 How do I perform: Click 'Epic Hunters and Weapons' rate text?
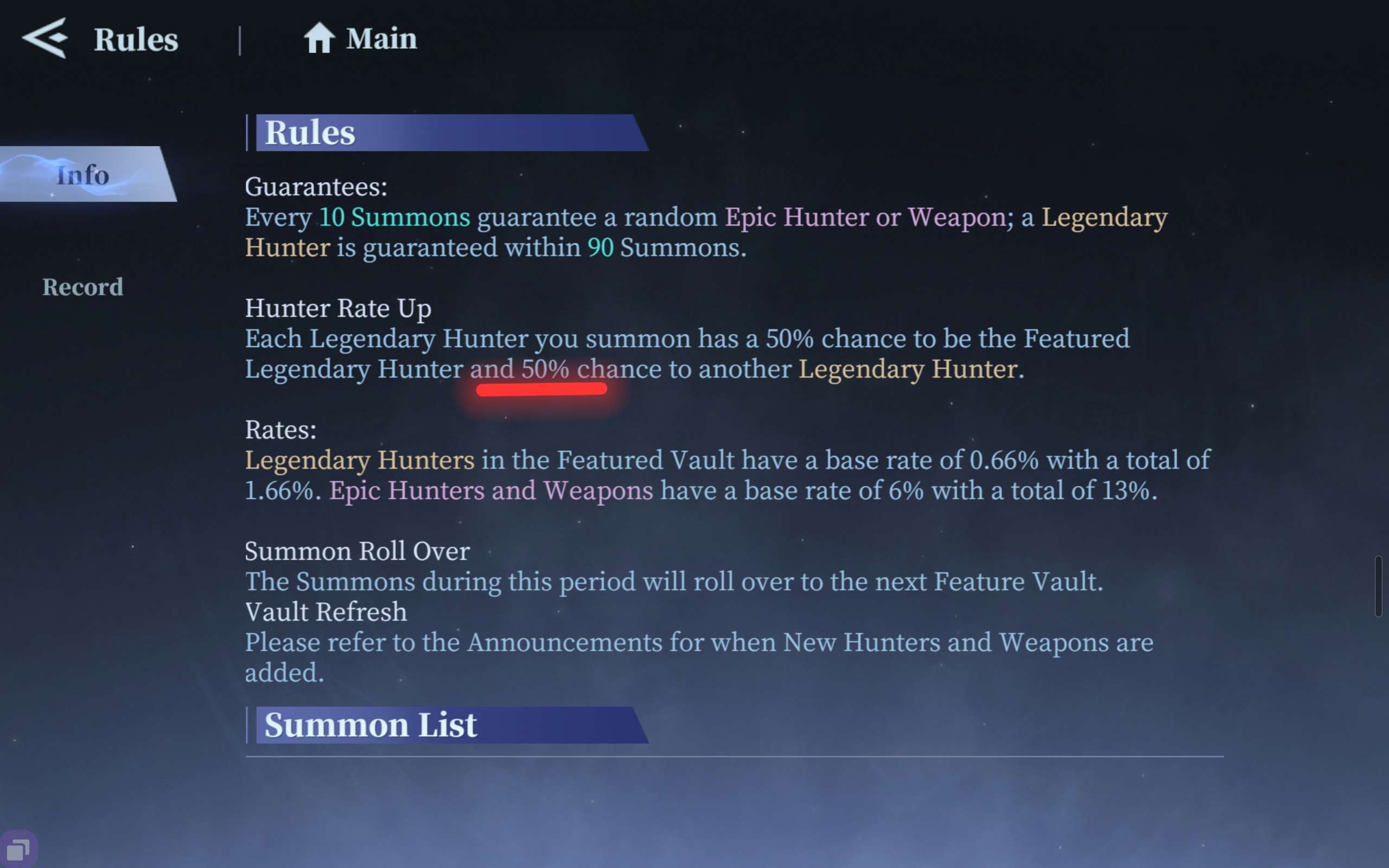[x=492, y=492]
